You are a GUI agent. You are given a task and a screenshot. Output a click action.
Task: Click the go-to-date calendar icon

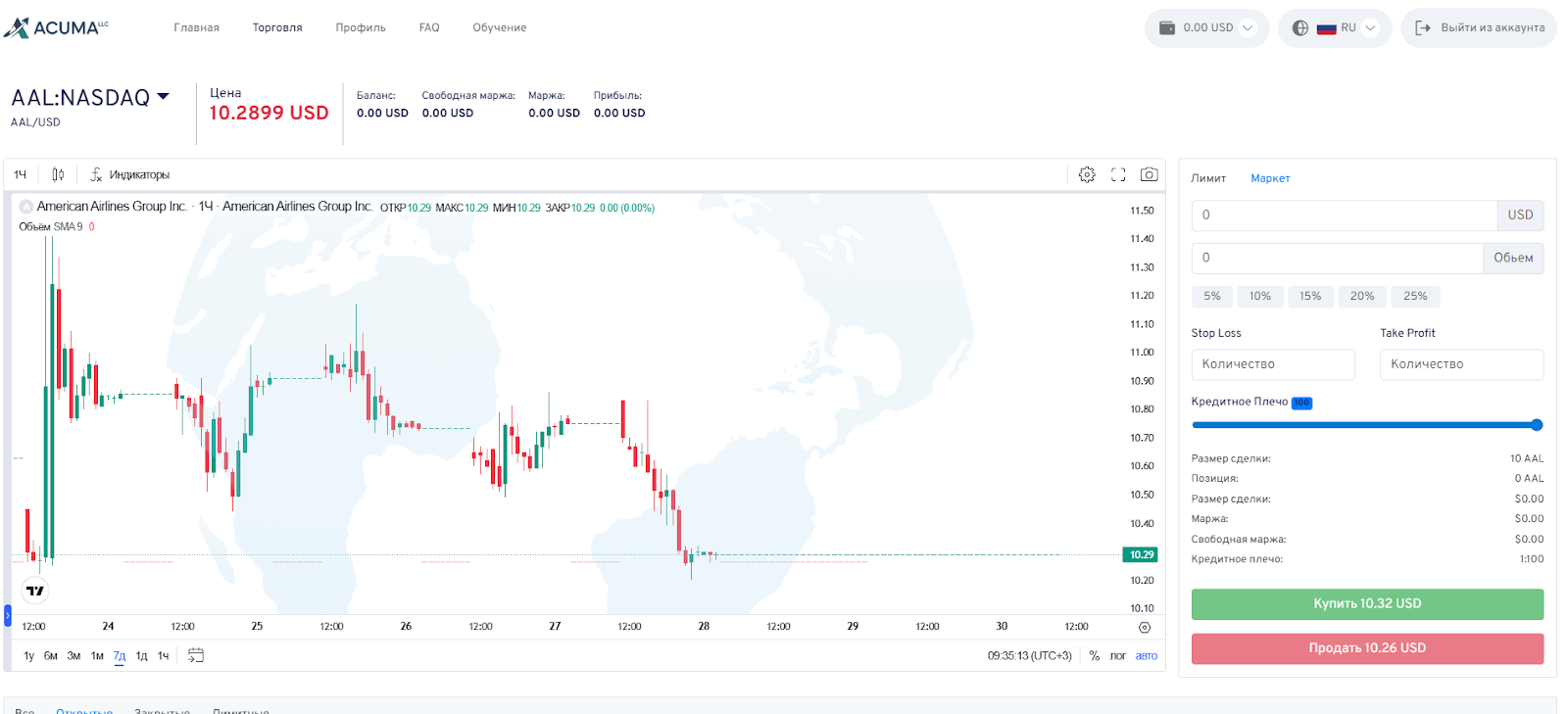196,655
